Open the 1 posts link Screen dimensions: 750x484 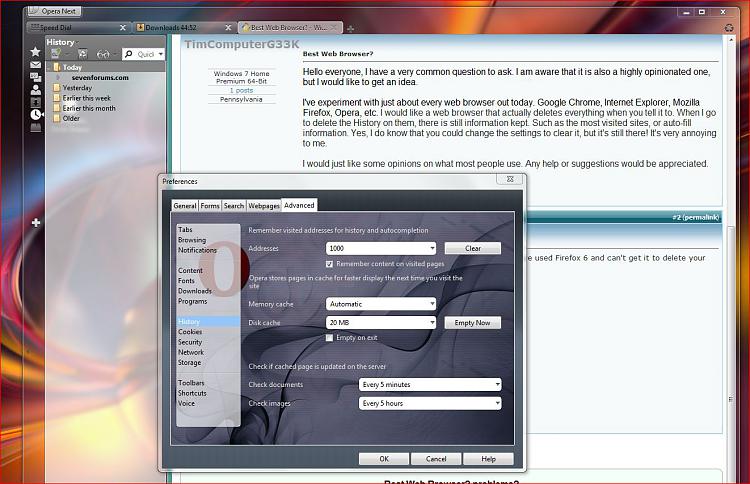point(242,90)
